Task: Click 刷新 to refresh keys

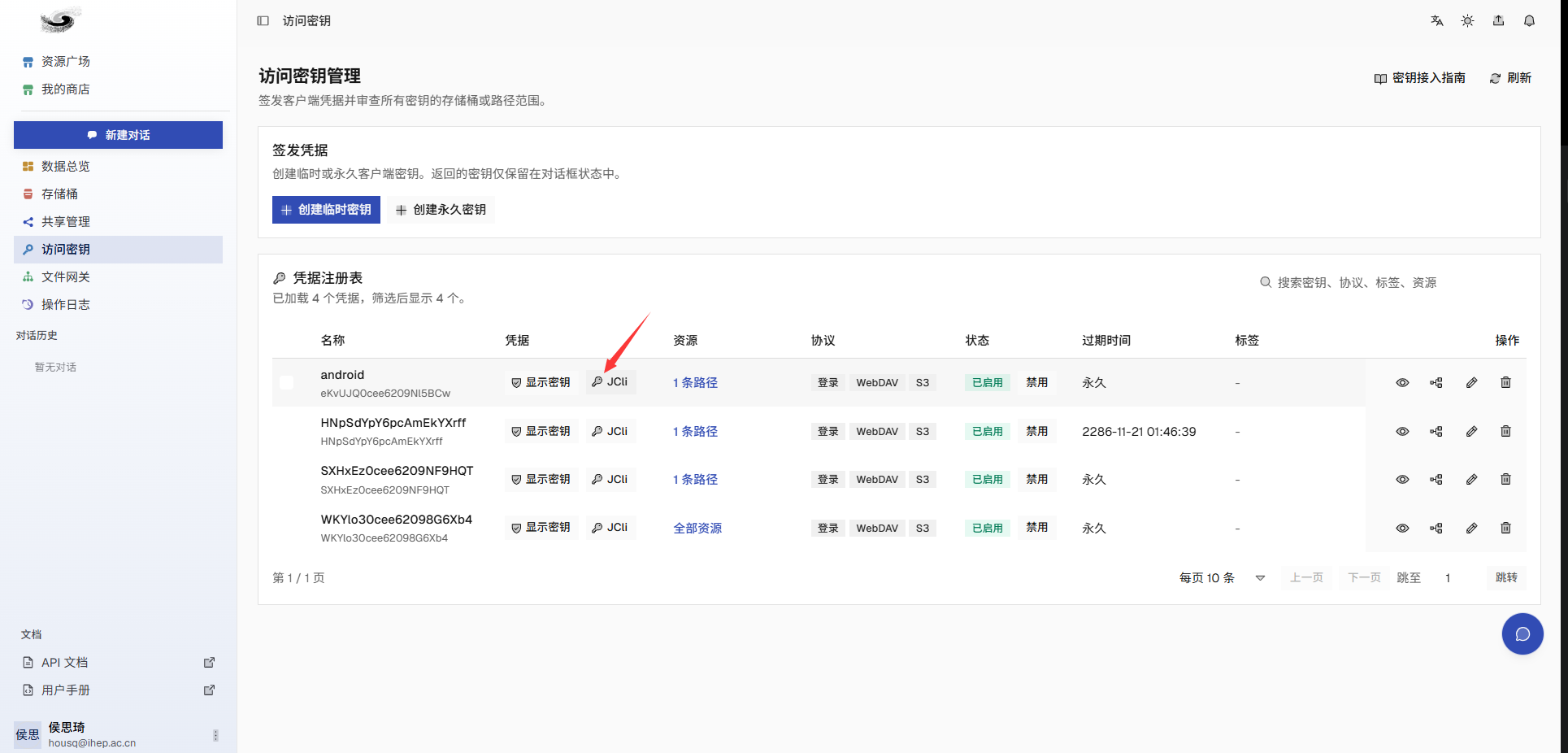Action: (x=1510, y=78)
